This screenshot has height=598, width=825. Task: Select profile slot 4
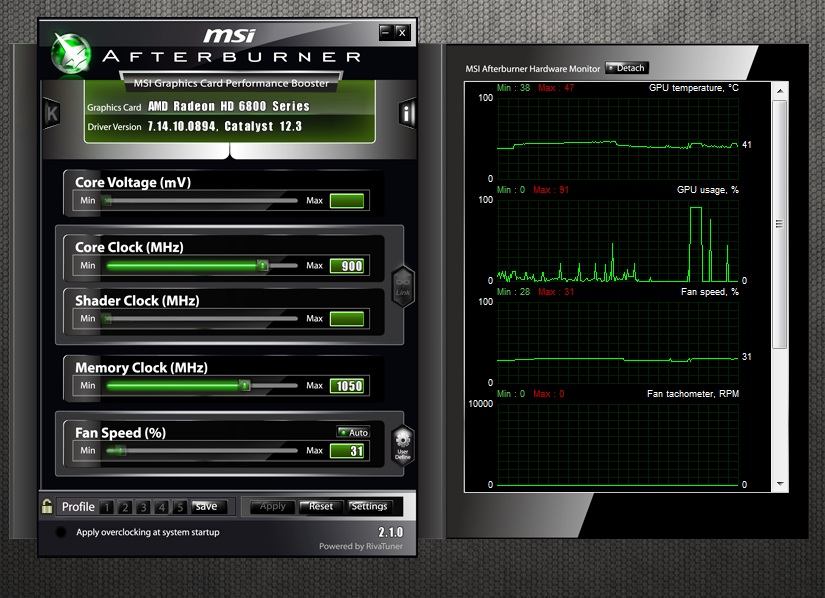click(x=162, y=507)
